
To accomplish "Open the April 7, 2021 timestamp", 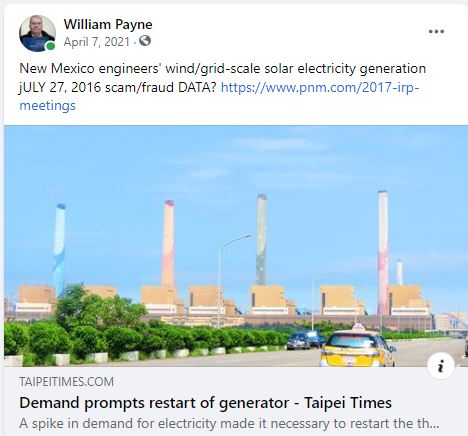I will (97, 42).
